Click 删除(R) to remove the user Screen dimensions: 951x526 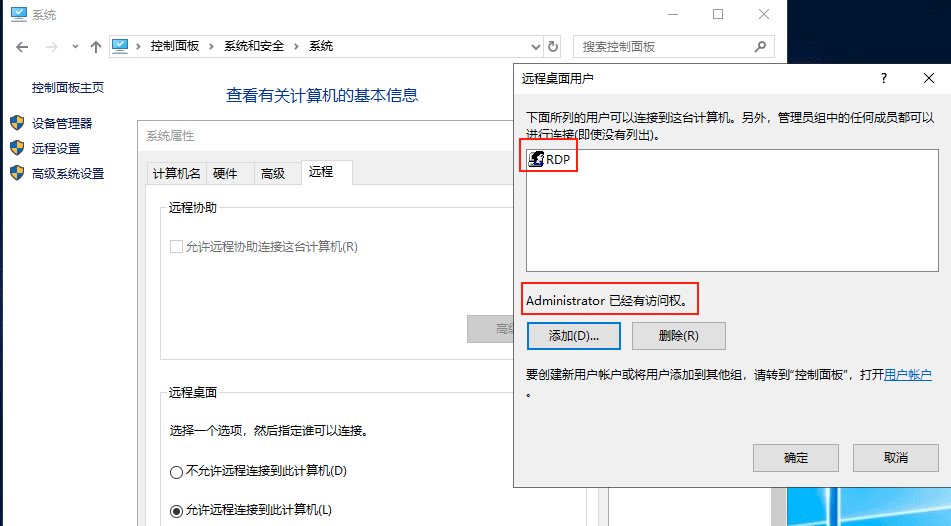pos(679,336)
